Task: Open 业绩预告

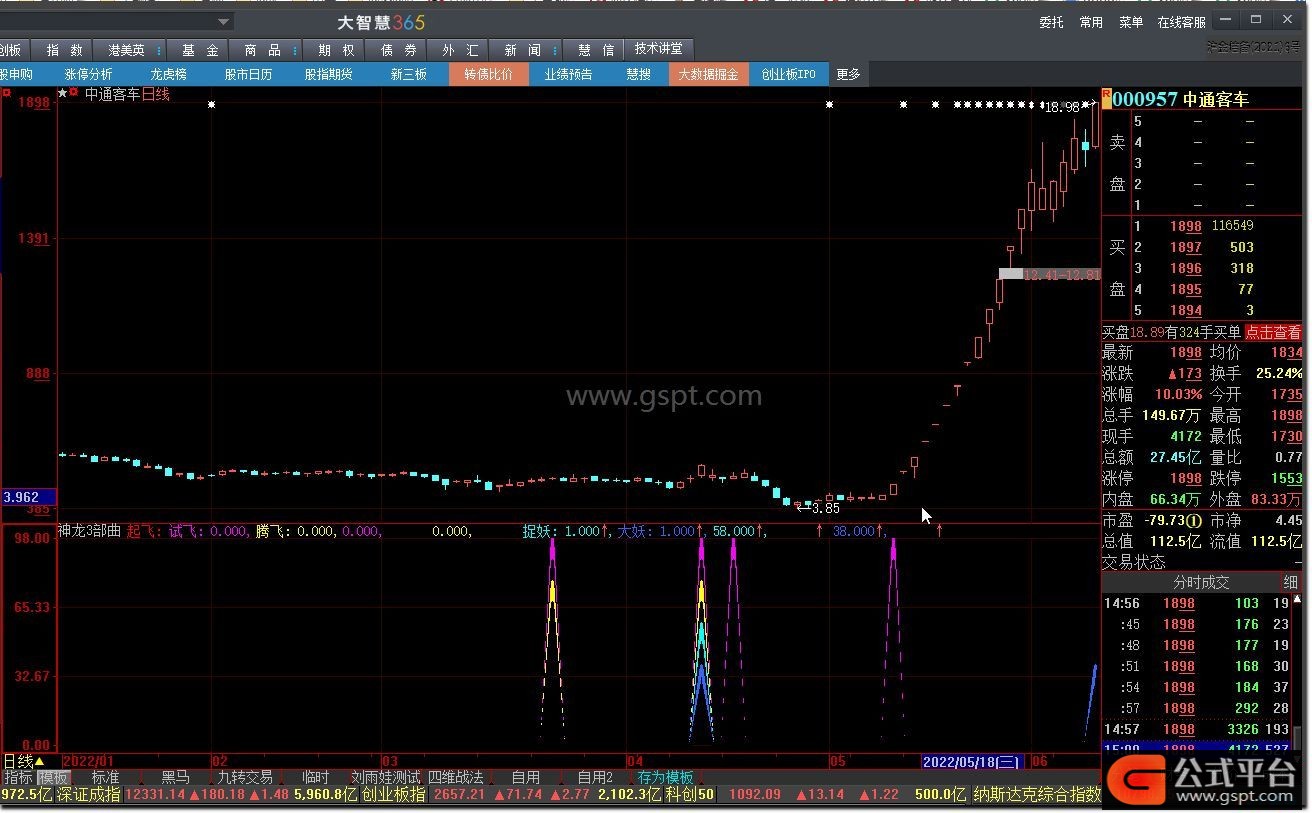Action: 568,74
